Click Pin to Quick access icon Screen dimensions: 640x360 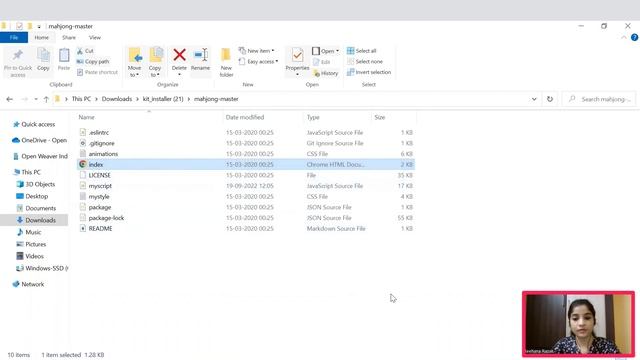point(18,56)
